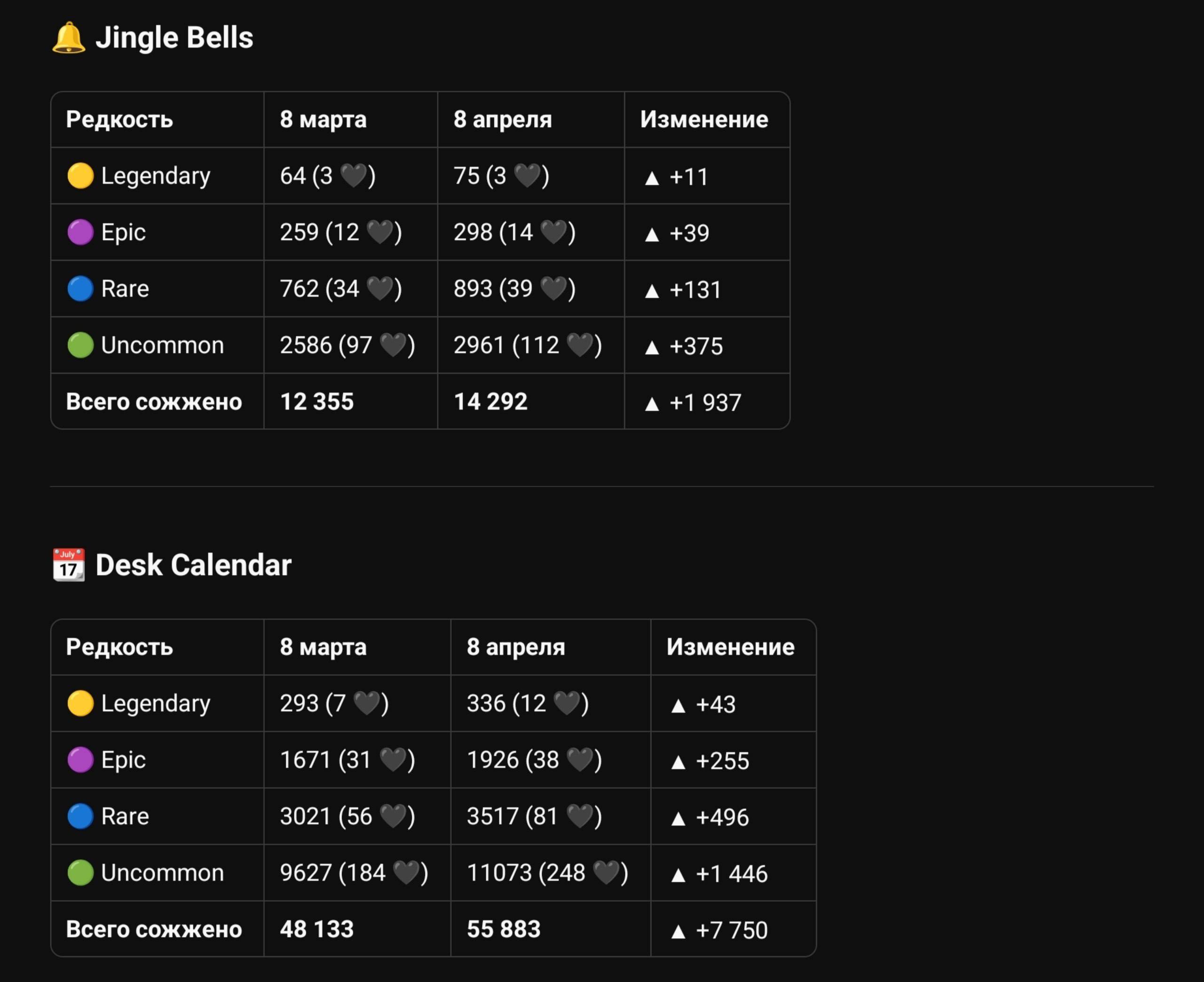Click purple Epic circle in Jingle Bells table
Viewport: 1204px width, 982px height.
click(x=80, y=232)
